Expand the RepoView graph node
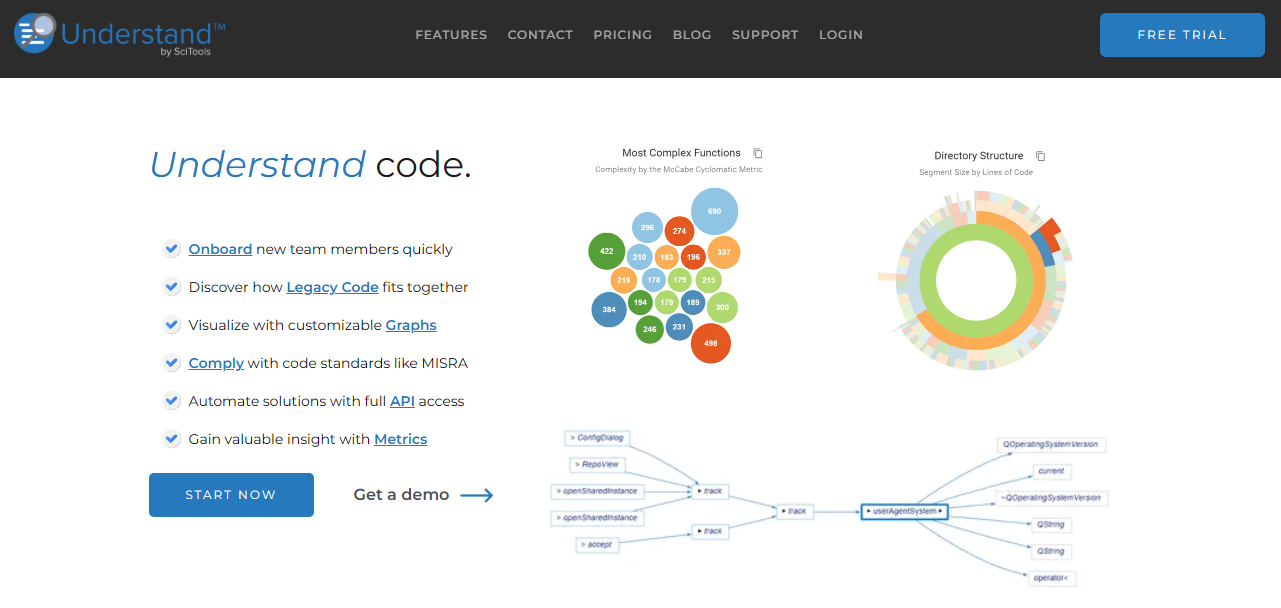 point(597,464)
